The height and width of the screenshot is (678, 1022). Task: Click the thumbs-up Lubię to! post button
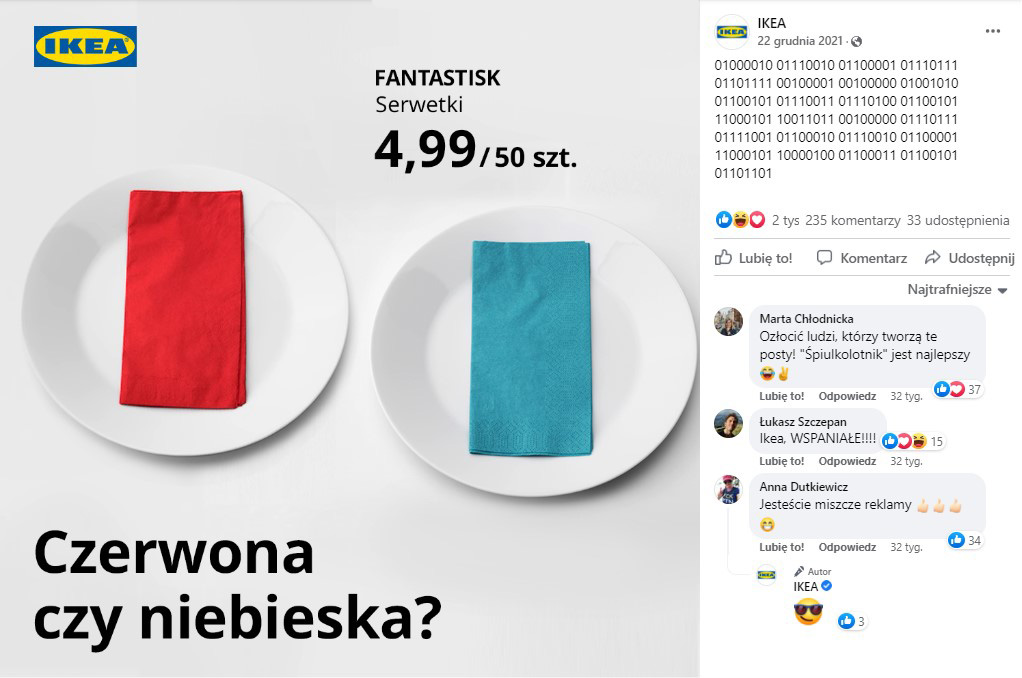pos(753,258)
